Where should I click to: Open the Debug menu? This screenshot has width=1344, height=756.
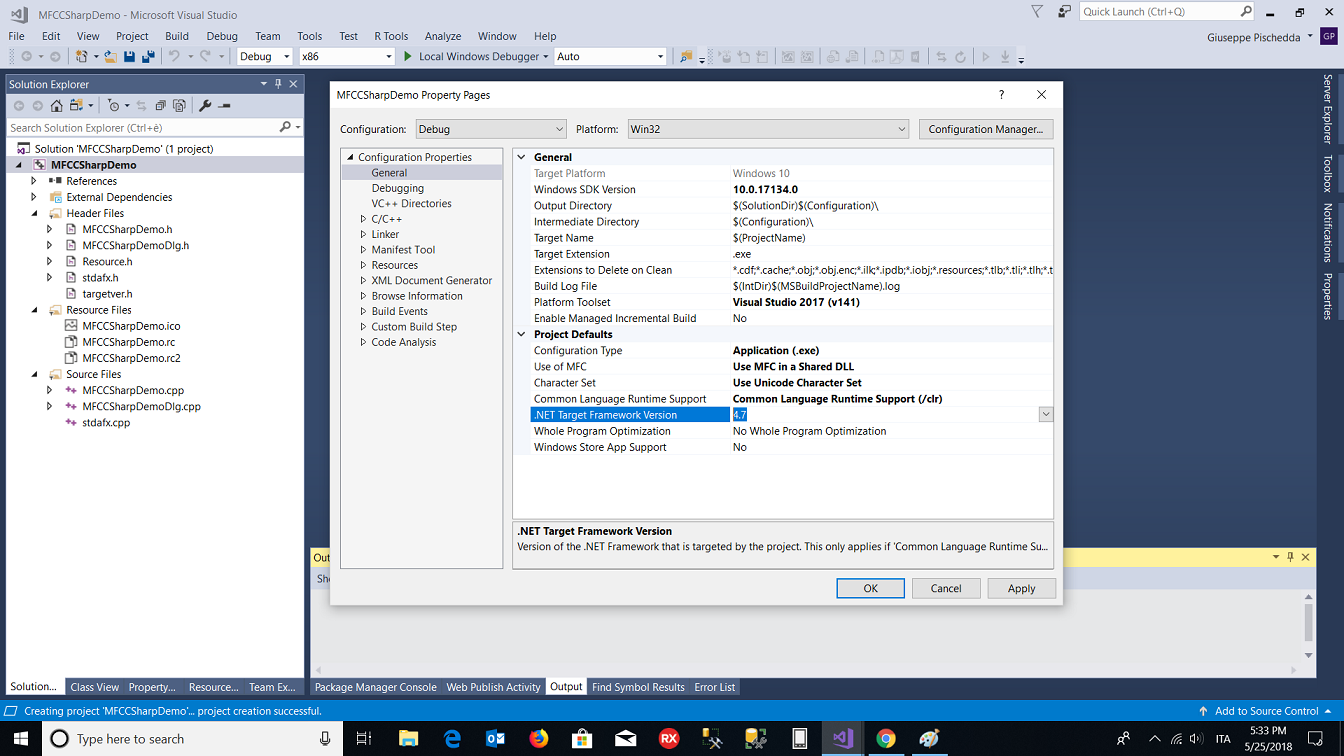point(222,36)
